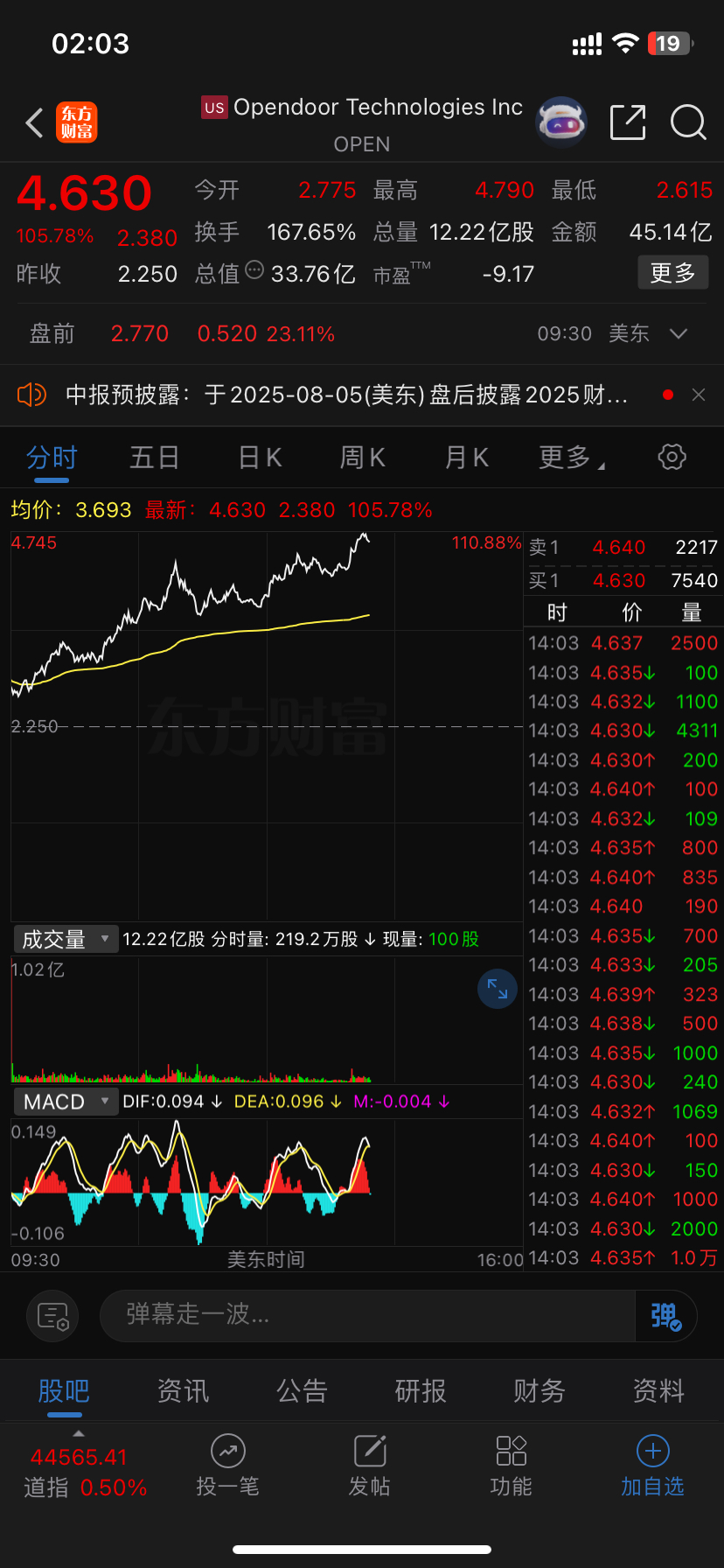
Task: Tap the 均价 3.693 label
Action: coord(71,510)
